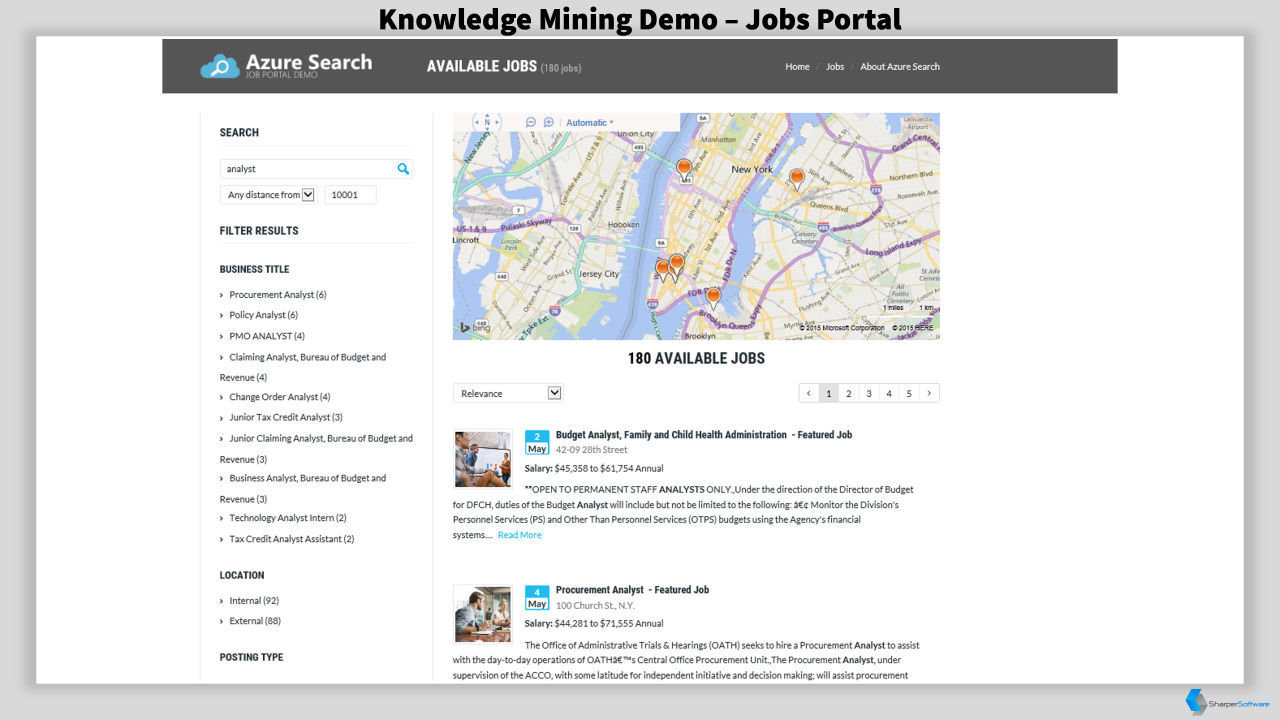Go to results page 3

[869, 393]
